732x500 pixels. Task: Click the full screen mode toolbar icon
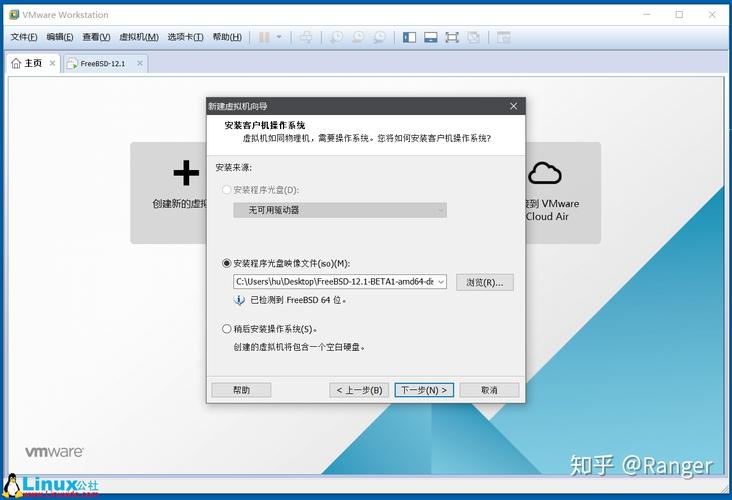(x=452, y=37)
